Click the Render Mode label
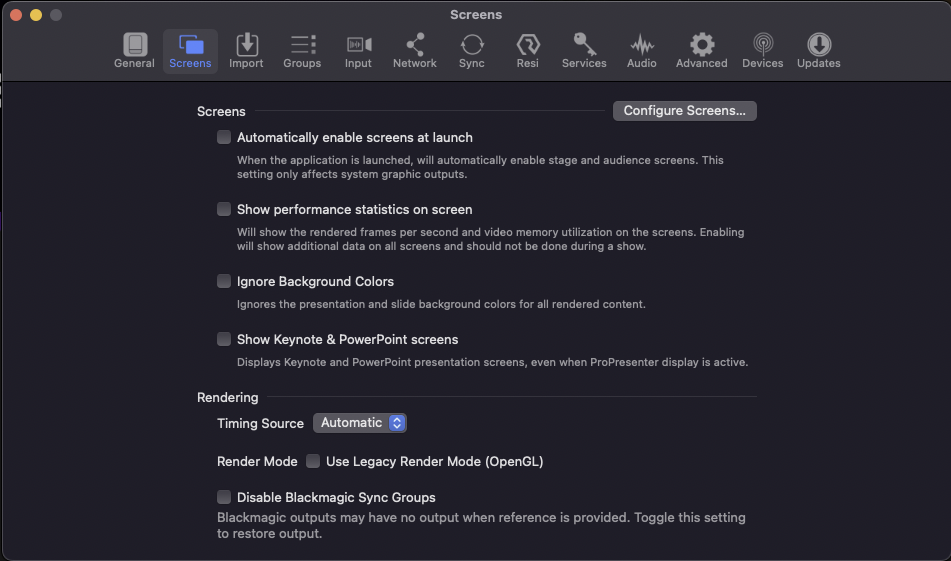Viewport: 951px width, 561px height. (x=257, y=462)
